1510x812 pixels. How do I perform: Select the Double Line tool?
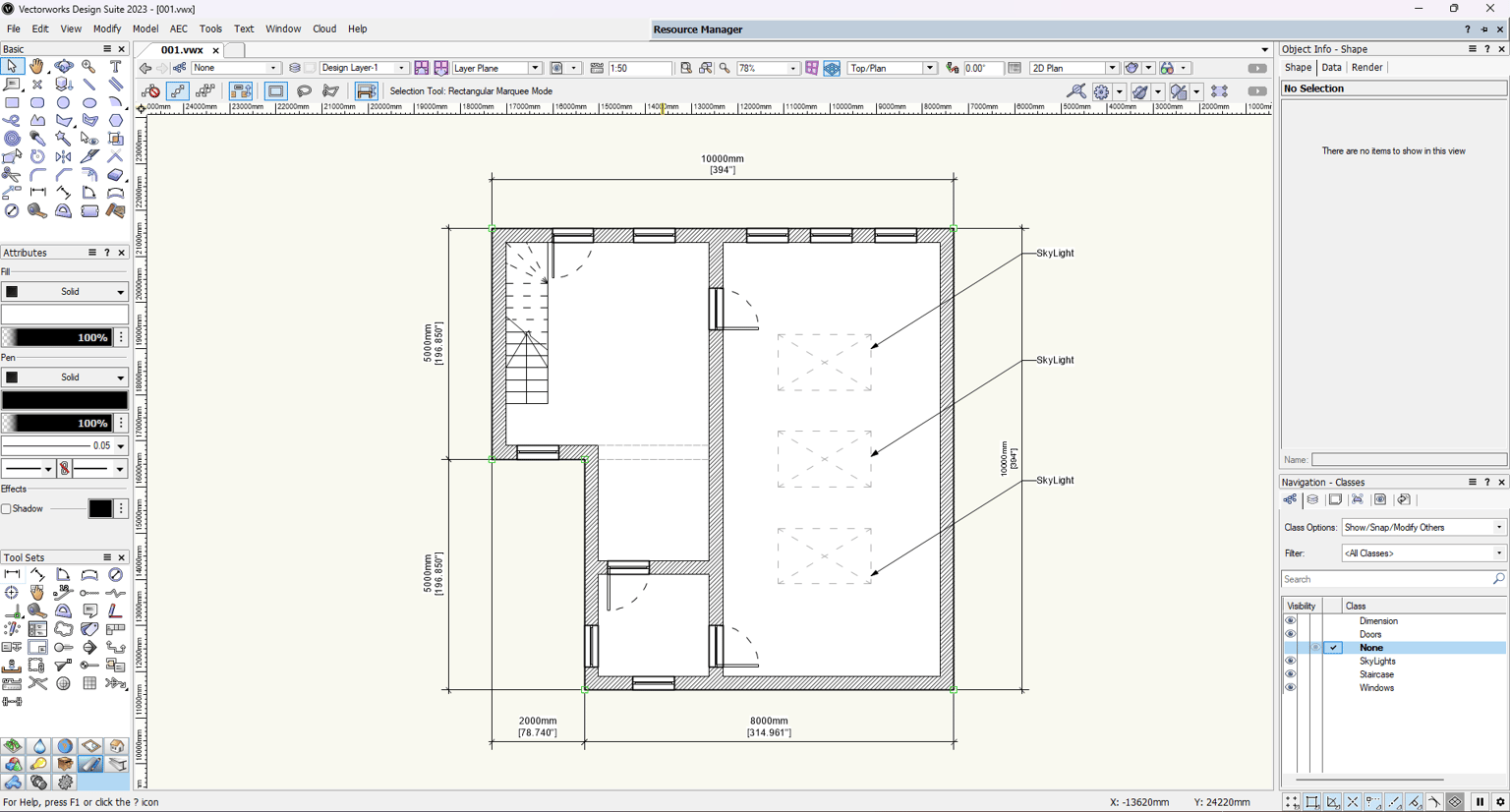[116, 85]
